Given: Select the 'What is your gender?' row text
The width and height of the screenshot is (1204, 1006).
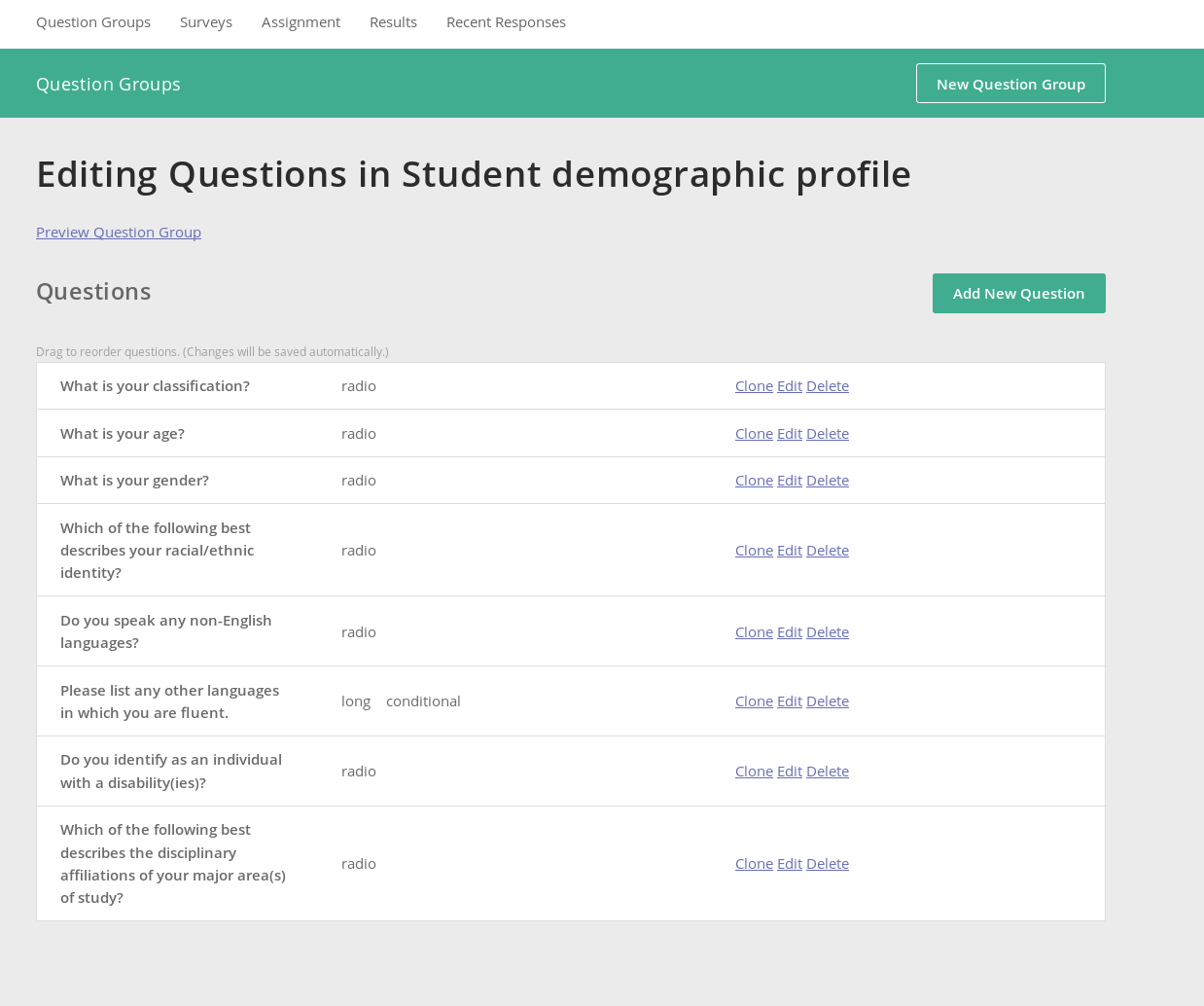Looking at the screenshot, I should click(134, 480).
